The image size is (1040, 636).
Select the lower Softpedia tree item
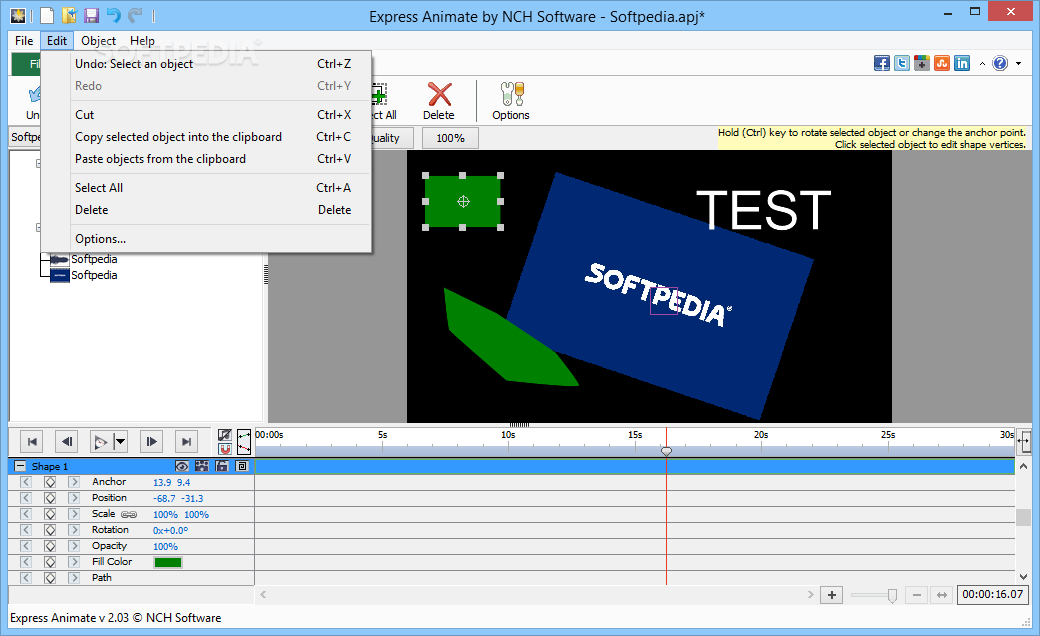pos(94,275)
